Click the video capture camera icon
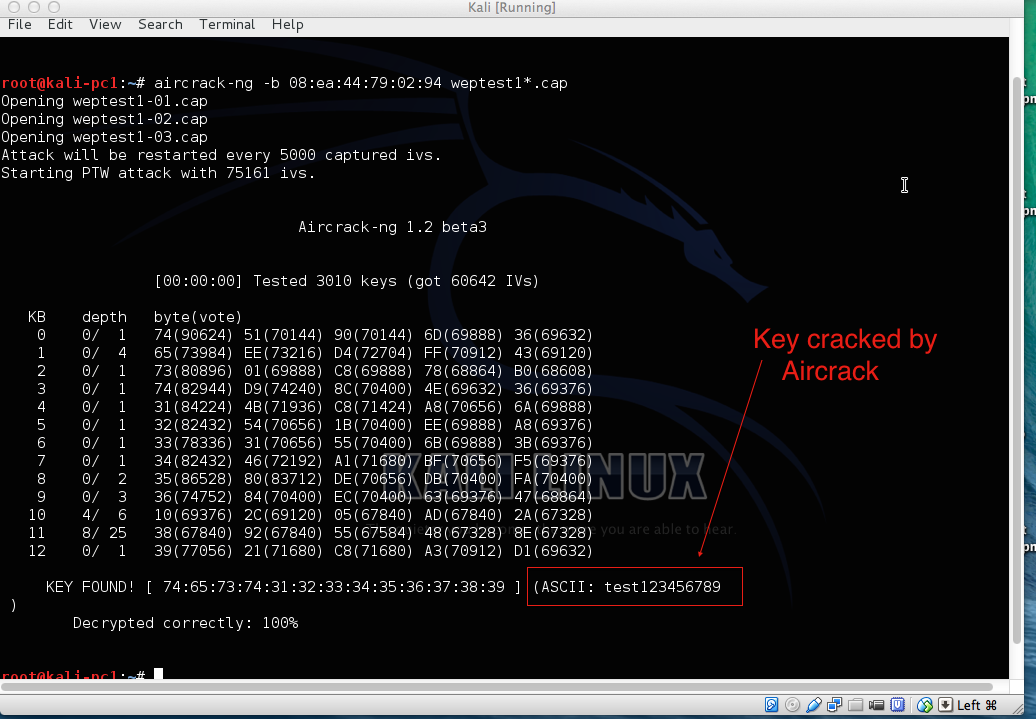The height and width of the screenshot is (719, 1036). [x=877, y=705]
